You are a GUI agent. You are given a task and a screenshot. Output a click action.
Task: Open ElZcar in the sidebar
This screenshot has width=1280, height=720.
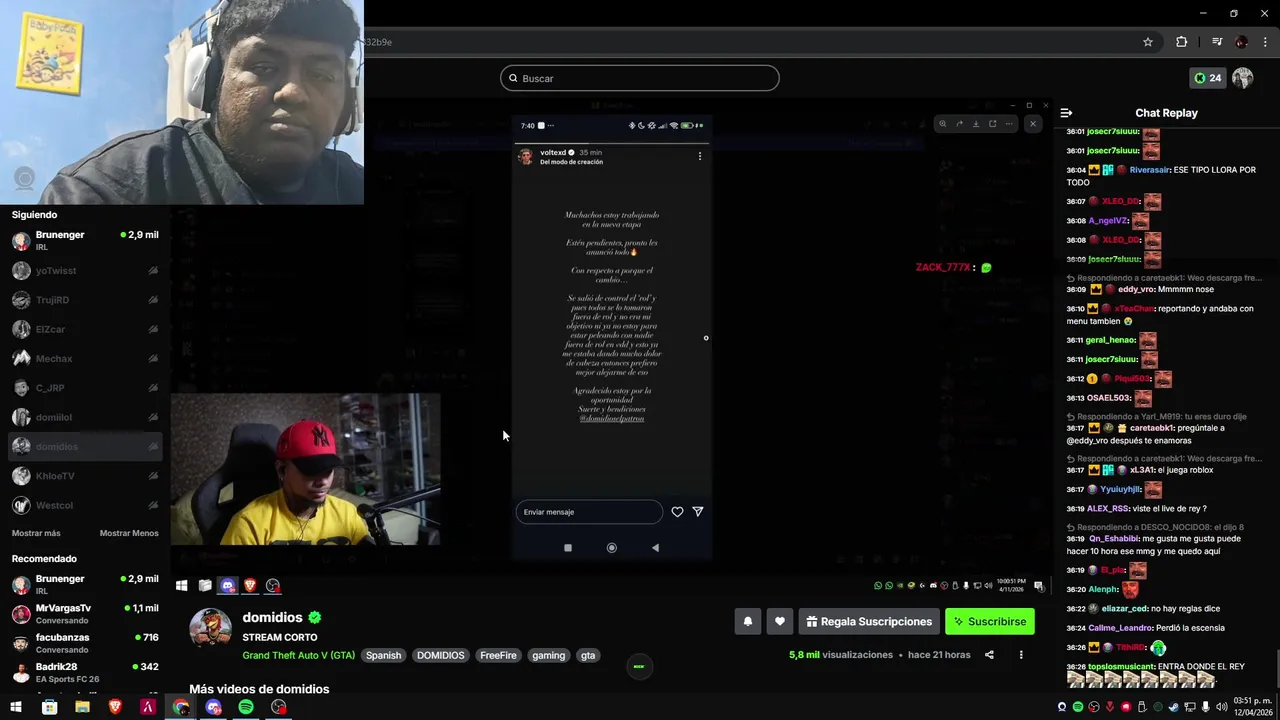click(85, 329)
